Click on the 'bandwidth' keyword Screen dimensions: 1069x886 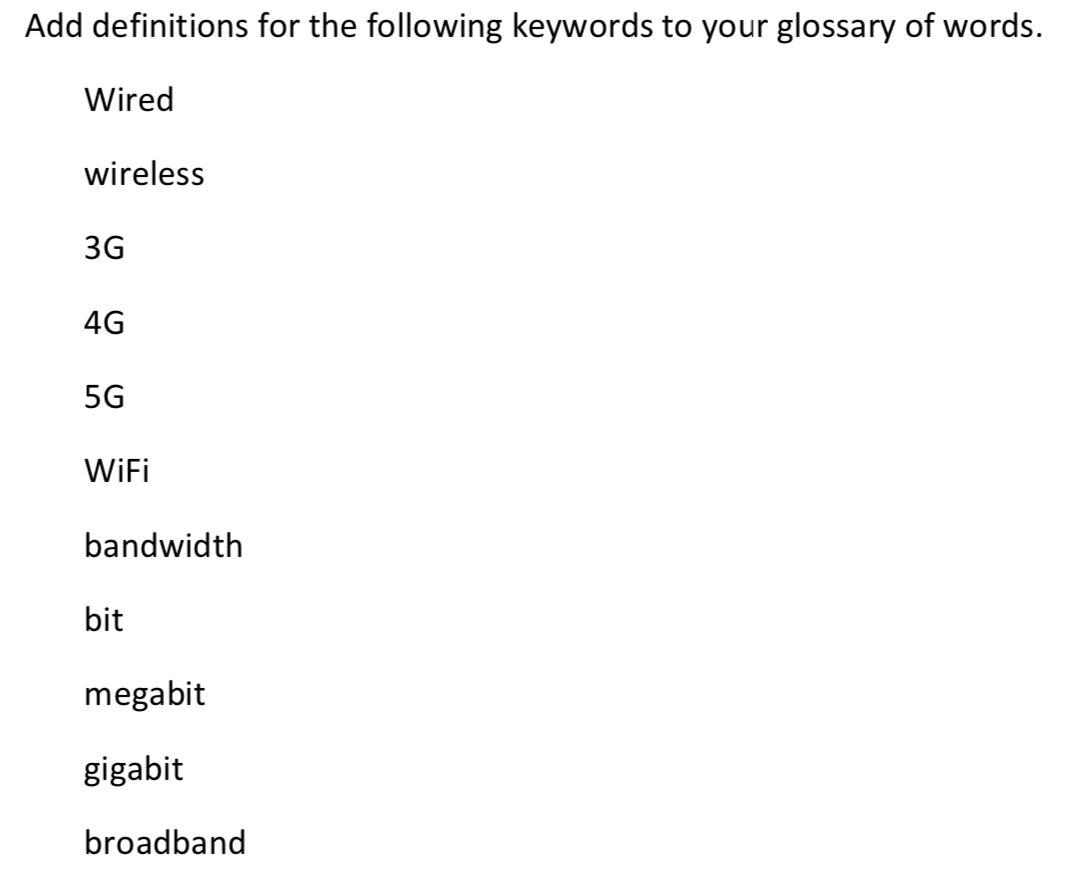[x=164, y=545]
